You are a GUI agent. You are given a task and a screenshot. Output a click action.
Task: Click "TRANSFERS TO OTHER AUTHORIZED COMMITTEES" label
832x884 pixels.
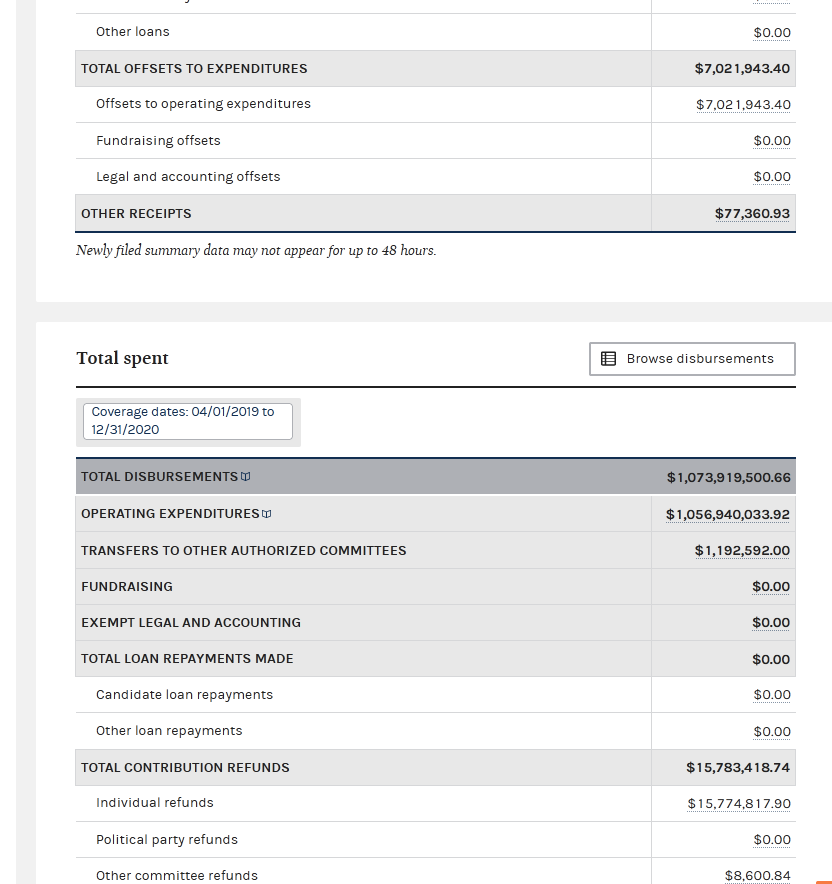click(244, 551)
